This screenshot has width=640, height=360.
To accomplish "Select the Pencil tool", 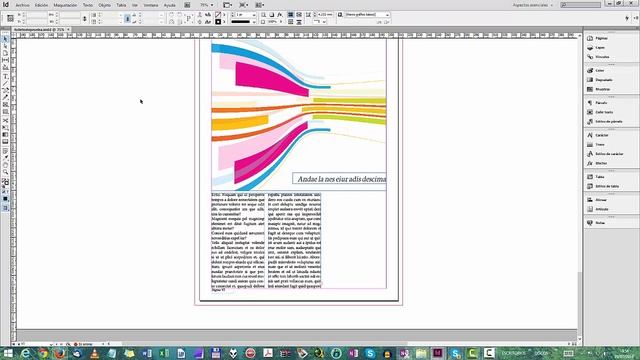I will pos(5,97).
